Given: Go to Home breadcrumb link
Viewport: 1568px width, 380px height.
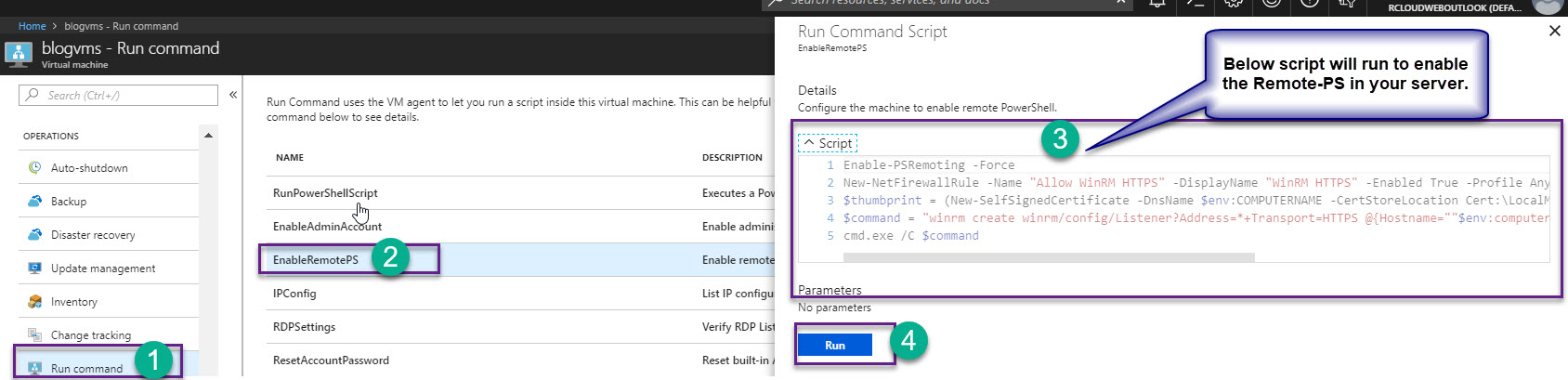Looking at the screenshot, I should [x=32, y=26].
